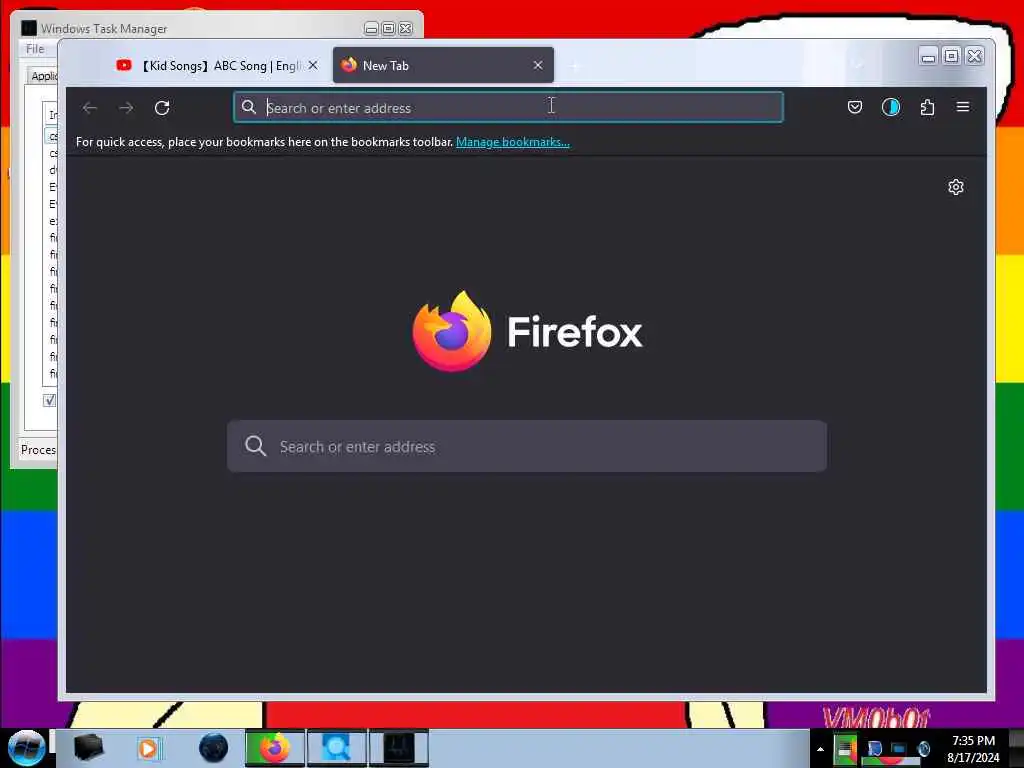Switch to the Kid Songs ABC Song tab
Viewport: 1024px width, 768px height.
pos(217,65)
